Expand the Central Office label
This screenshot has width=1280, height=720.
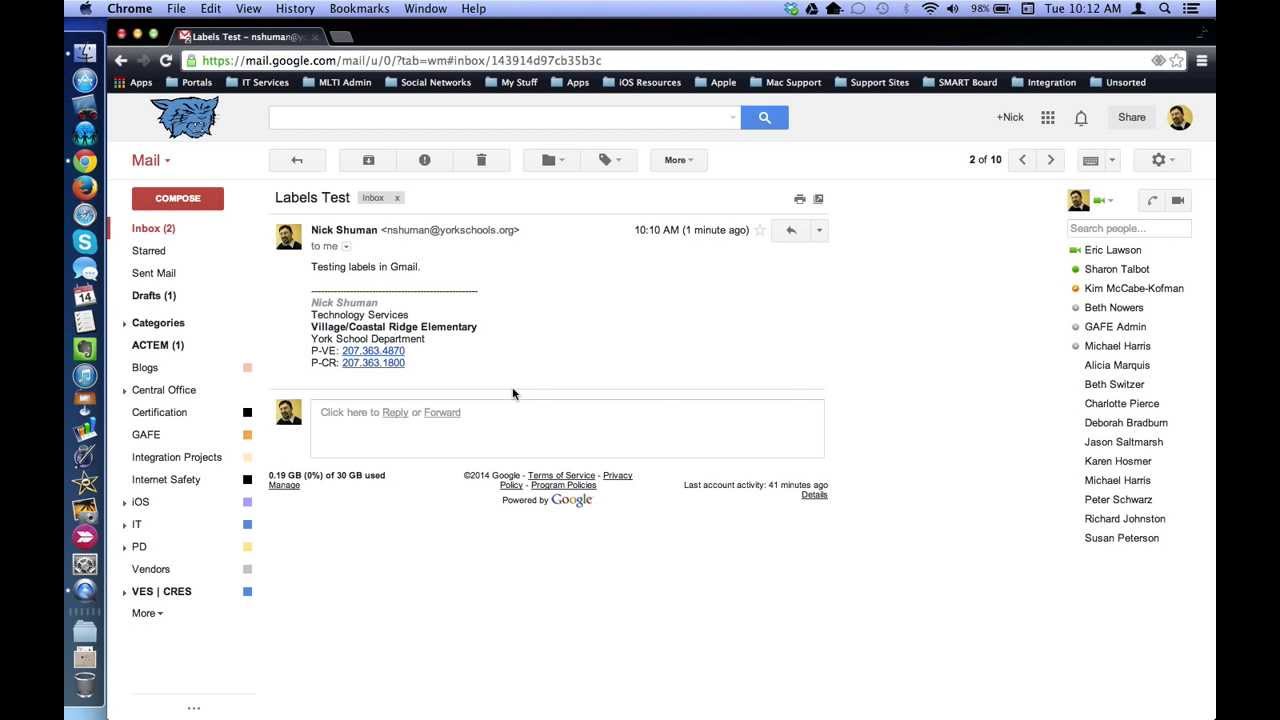tap(125, 391)
